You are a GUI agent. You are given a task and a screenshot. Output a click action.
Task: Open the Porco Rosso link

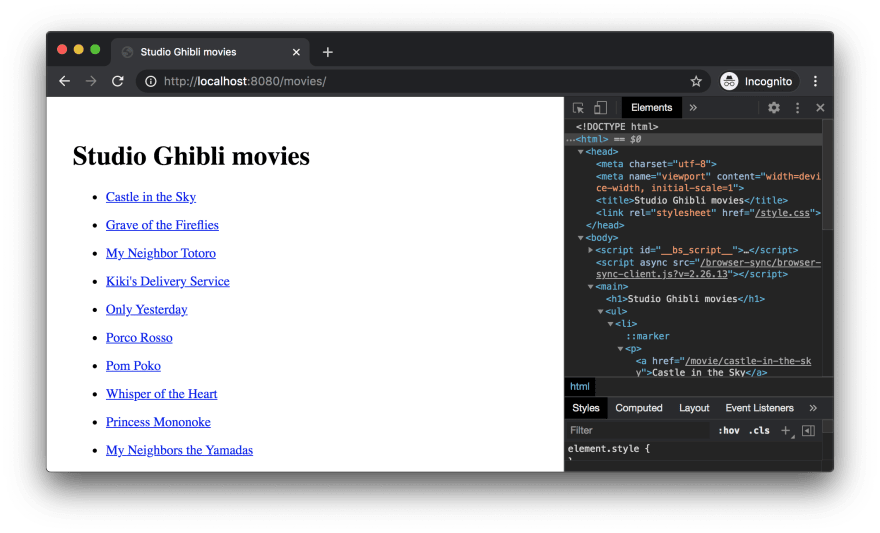tap(139, 337)
